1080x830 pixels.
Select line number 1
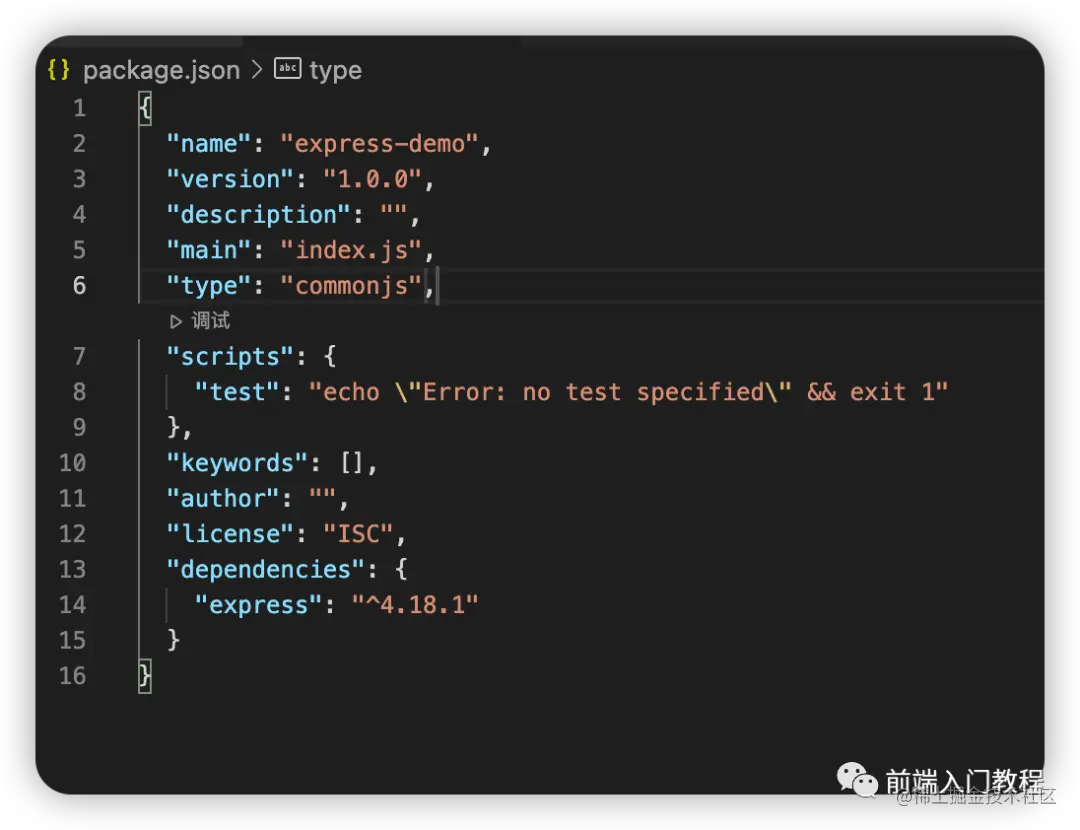(x=79, y=108)
